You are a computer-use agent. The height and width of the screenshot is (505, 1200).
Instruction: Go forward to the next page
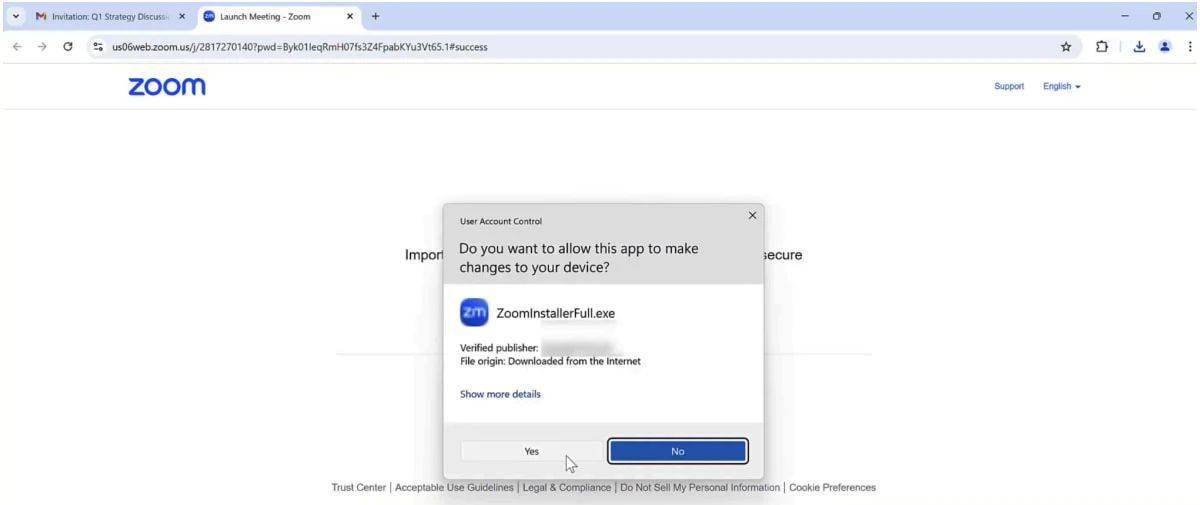42,46
